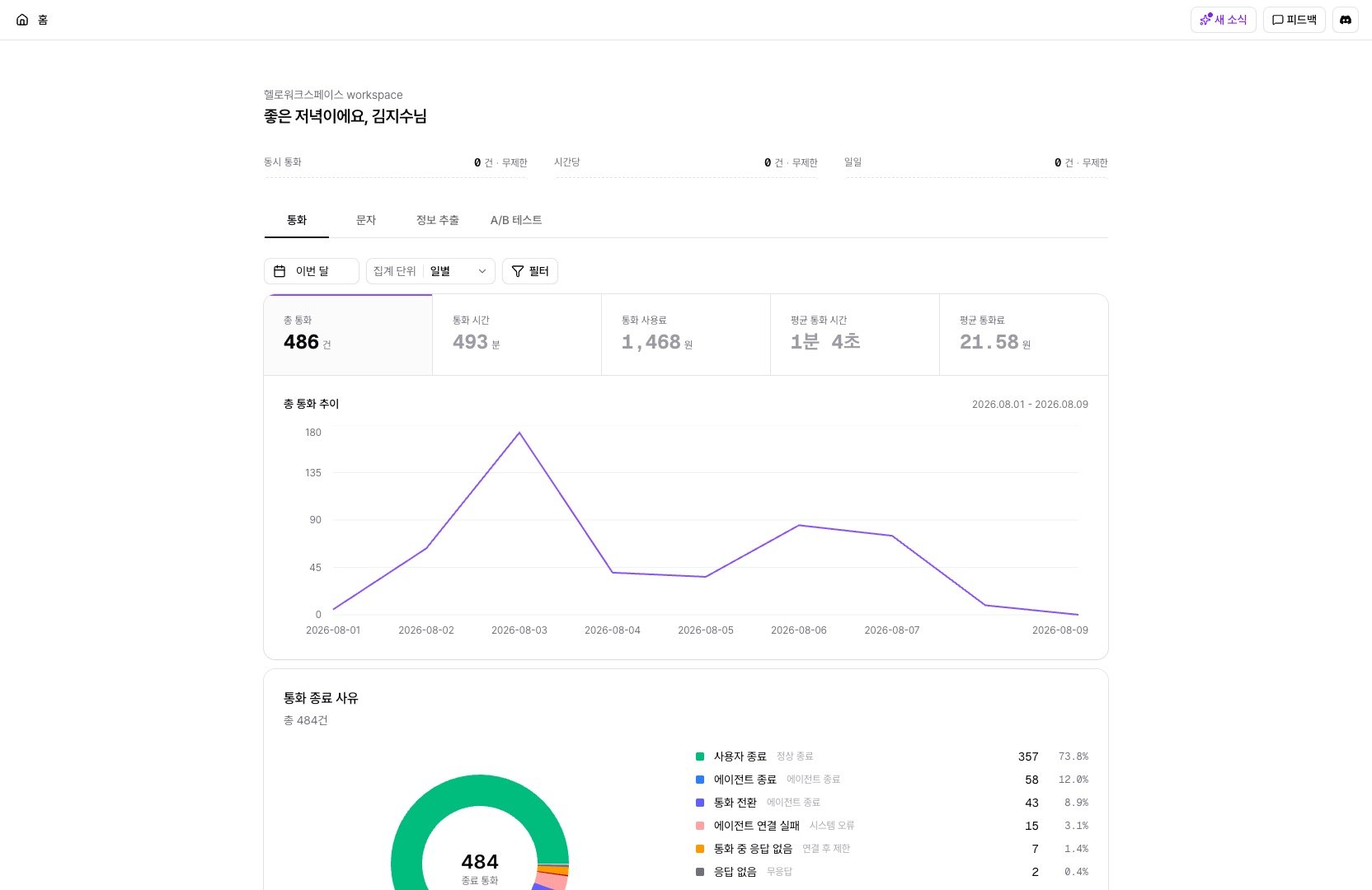Open the 이번 달 date range picker

point(312,271)
